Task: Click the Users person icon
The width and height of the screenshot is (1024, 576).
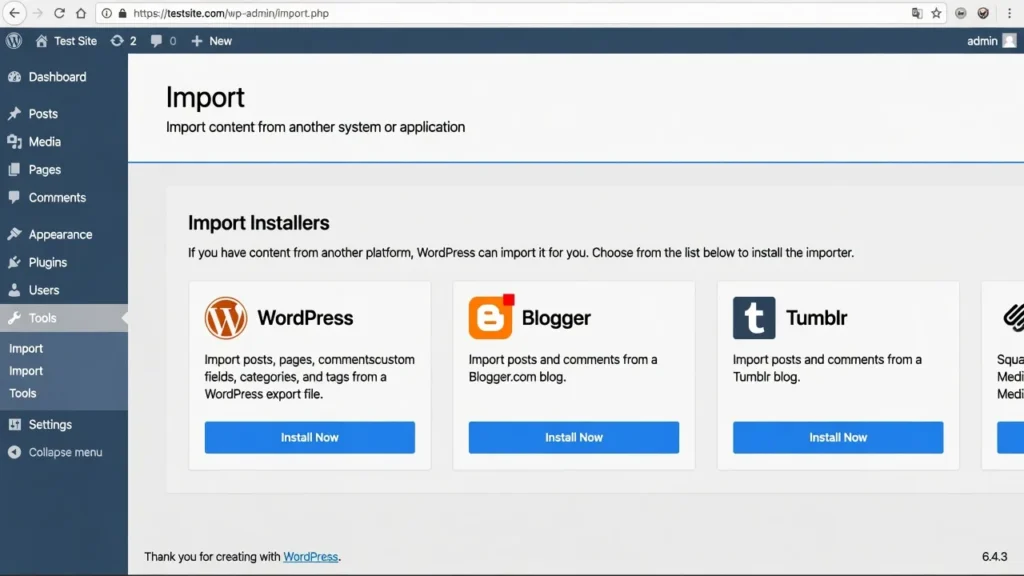Action: (x=14, y=290)
